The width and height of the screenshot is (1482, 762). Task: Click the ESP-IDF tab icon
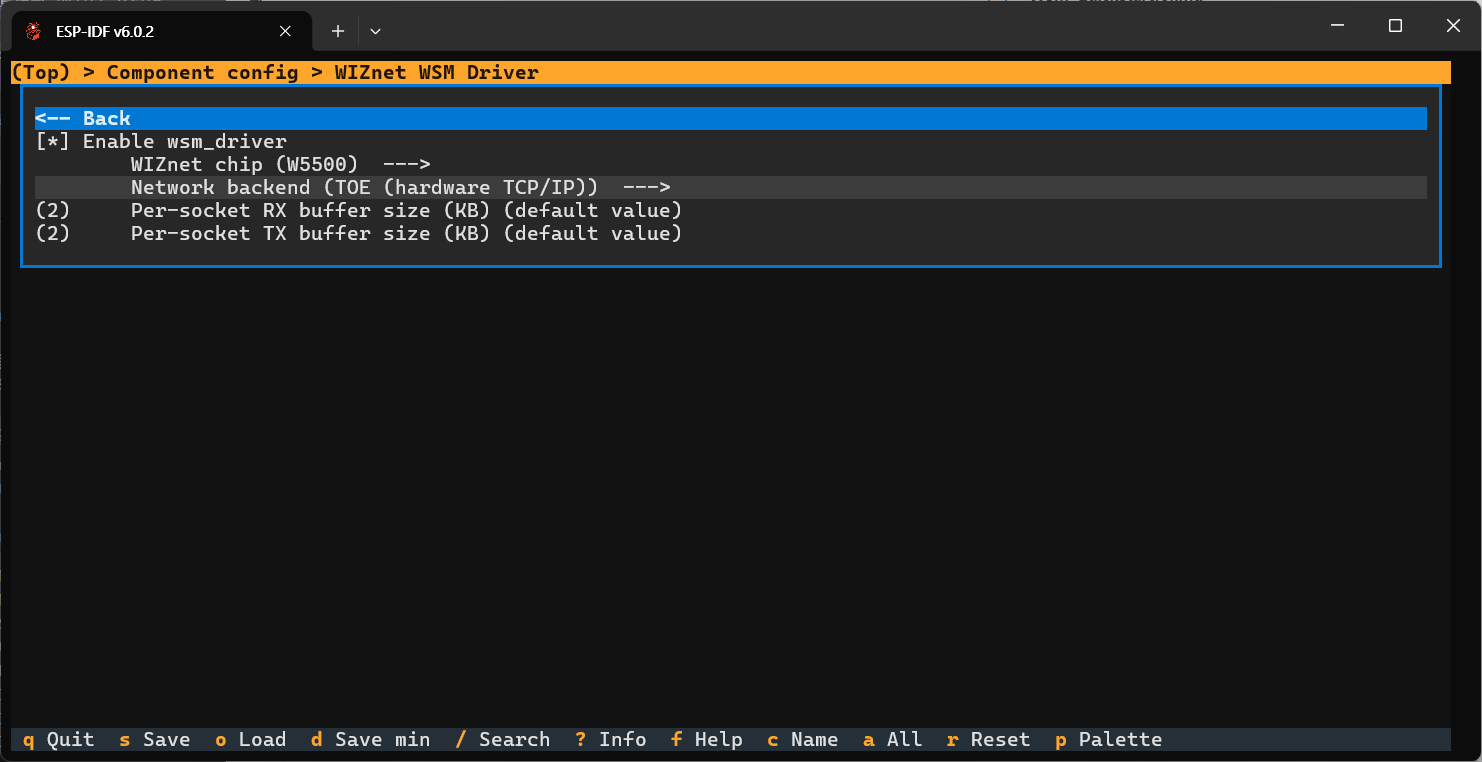point(33,31)
